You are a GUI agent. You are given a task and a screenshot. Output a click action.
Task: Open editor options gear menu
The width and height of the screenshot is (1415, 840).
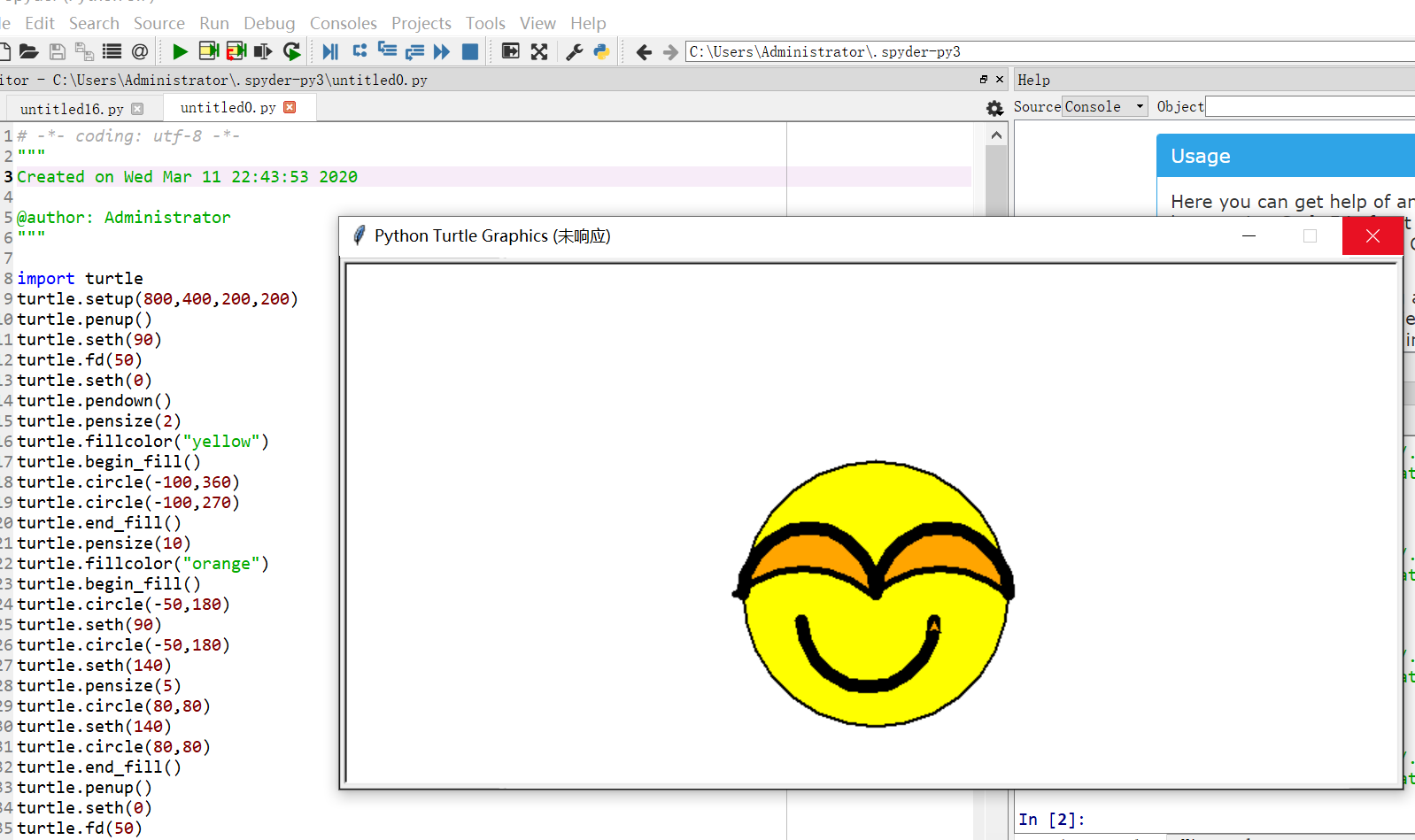point(994,108)
